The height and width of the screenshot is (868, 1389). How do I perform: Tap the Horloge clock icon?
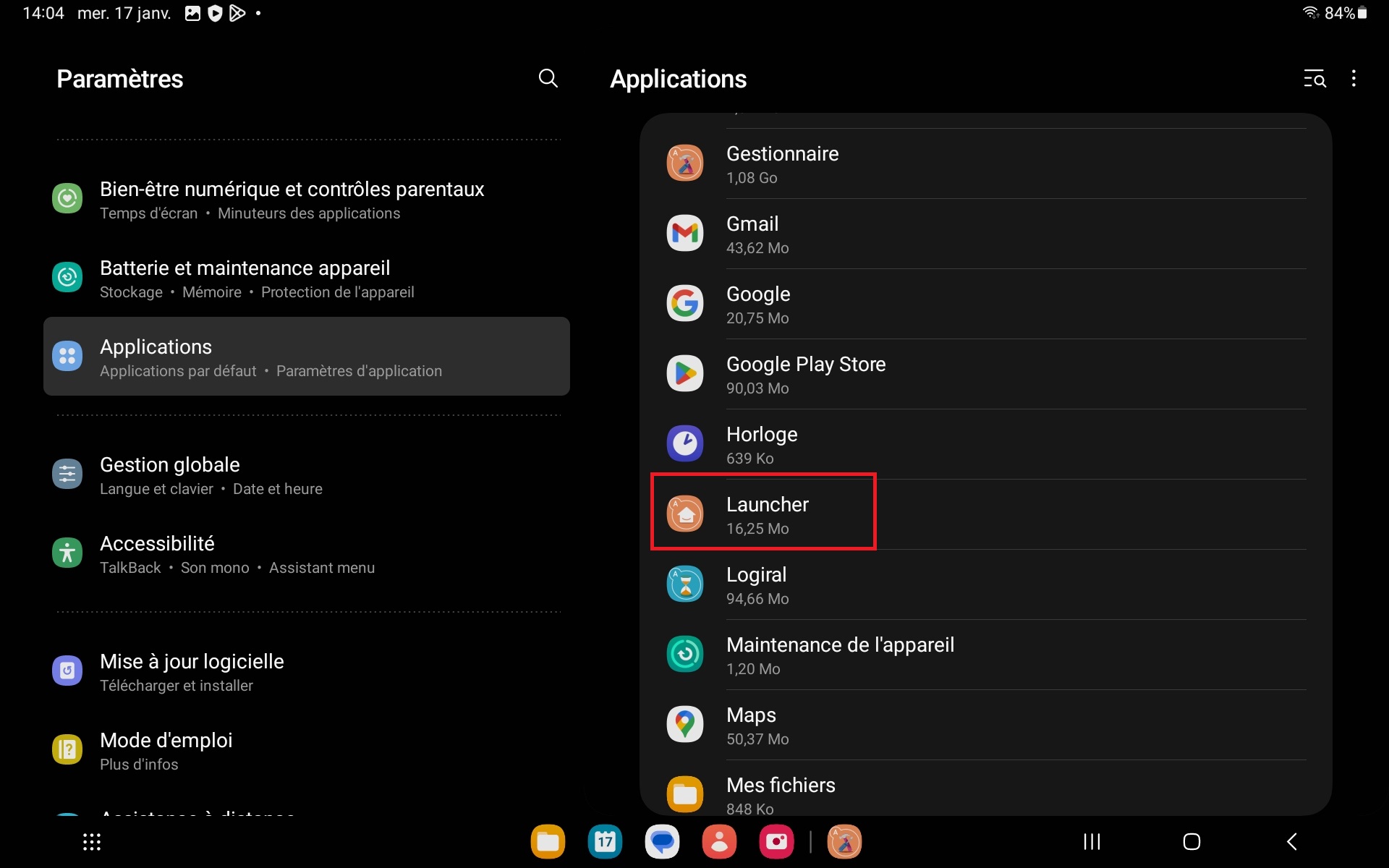click(684, 443)
